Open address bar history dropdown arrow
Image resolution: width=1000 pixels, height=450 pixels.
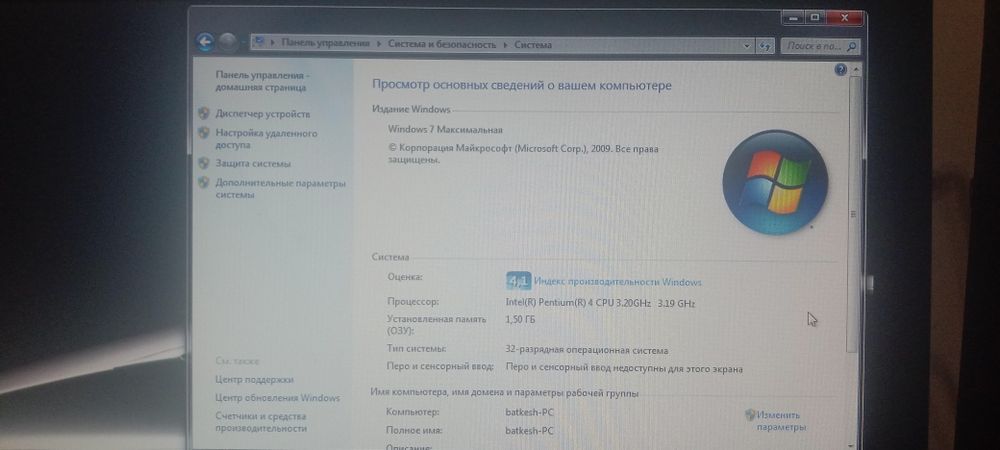tap(747, 46)
